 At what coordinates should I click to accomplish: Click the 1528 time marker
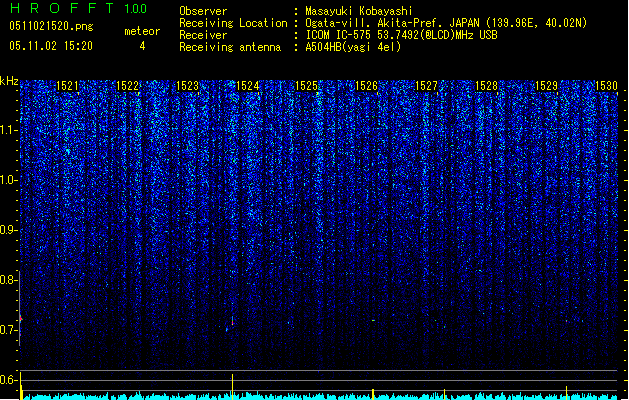tap(486, 86)
